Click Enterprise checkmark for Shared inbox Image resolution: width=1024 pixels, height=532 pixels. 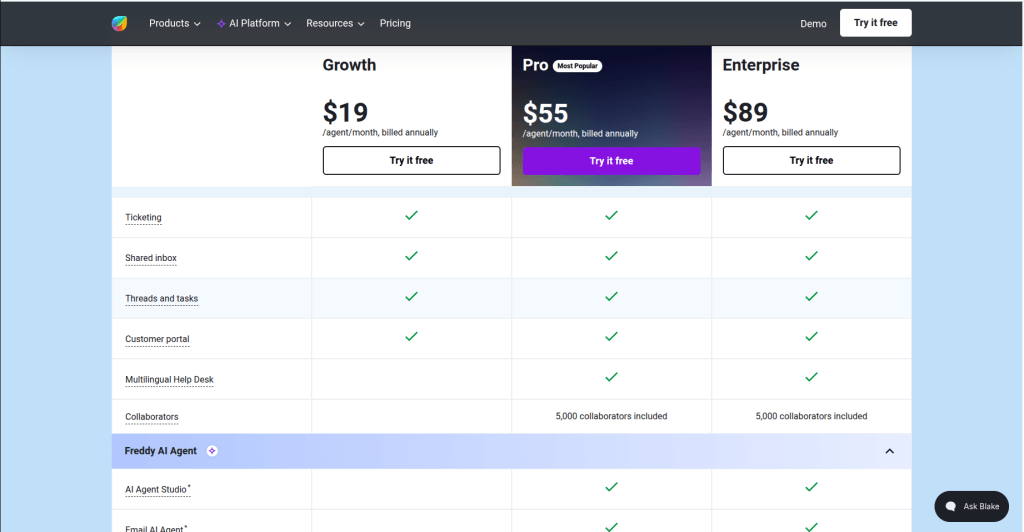(811, 256)
